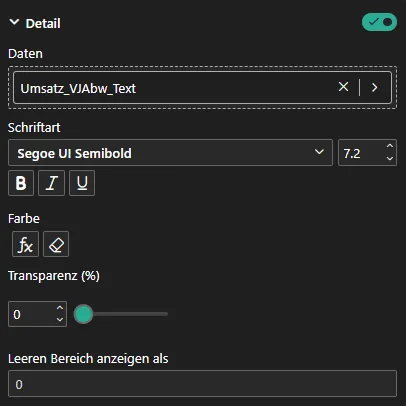The height and width of the screenshot is (406, 406).
Task: Click the Daten label
Action: pos(25,54)
